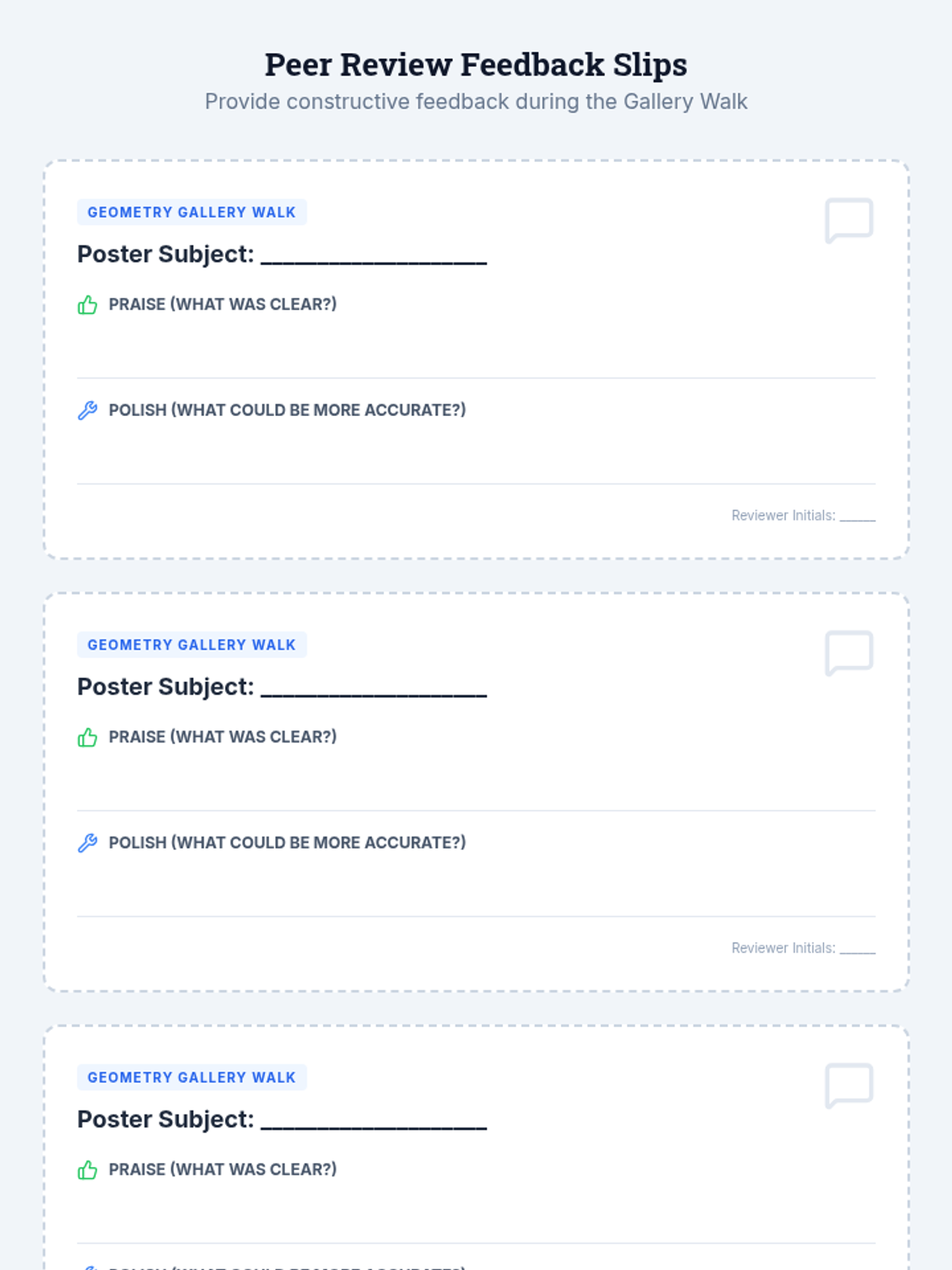The image size is (952, 1270).
Task: Click the second slip's thumbs-up praise icon
Action: pos(87,737)
